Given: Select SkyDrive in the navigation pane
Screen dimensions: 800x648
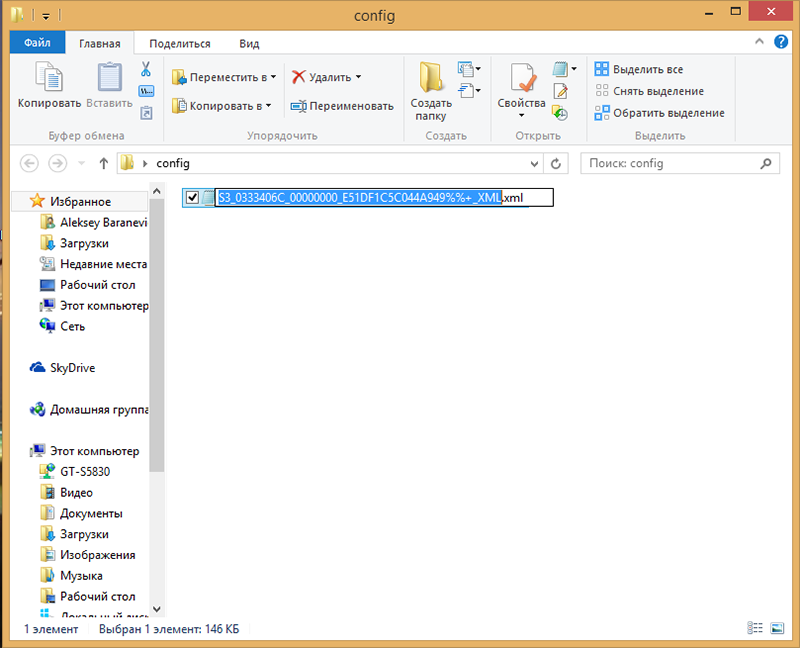Looking at the screenshot, I should click(x=72, y=368).
